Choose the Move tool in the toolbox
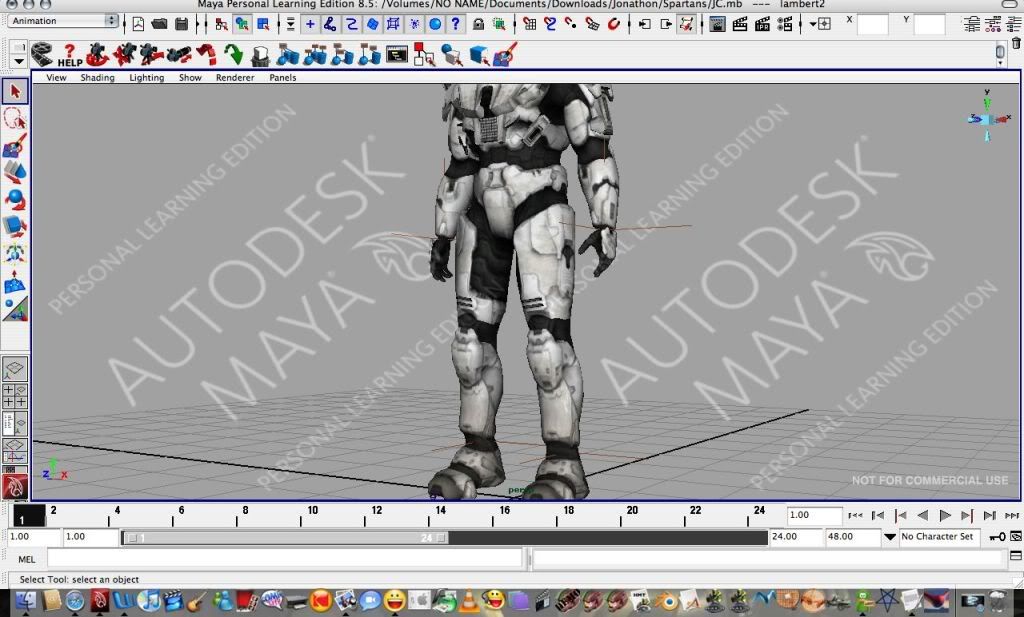This screenshot has width=1024, height=617. (15, 172)
